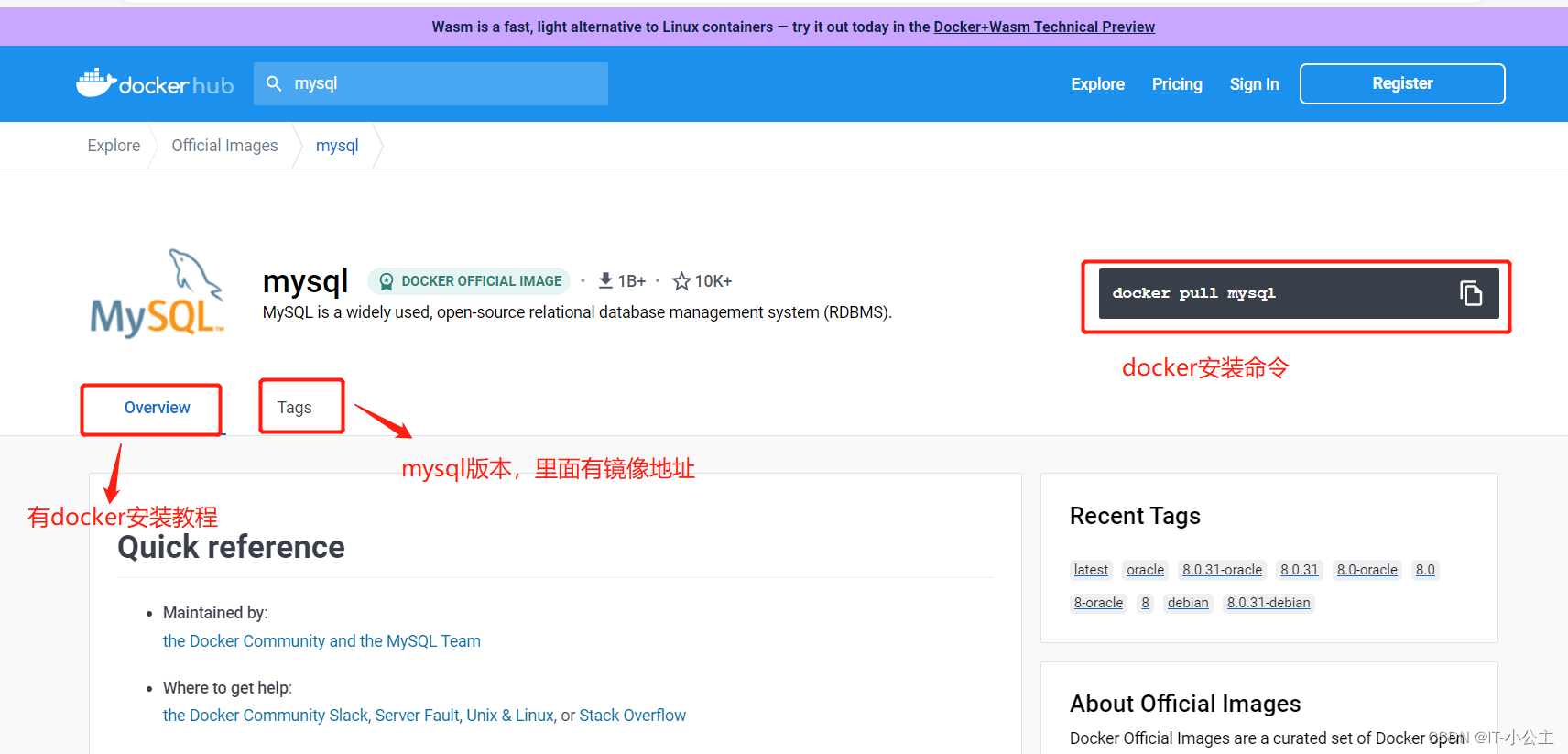
Task: Switch to the Tags tab
Action: click(295, 408)
